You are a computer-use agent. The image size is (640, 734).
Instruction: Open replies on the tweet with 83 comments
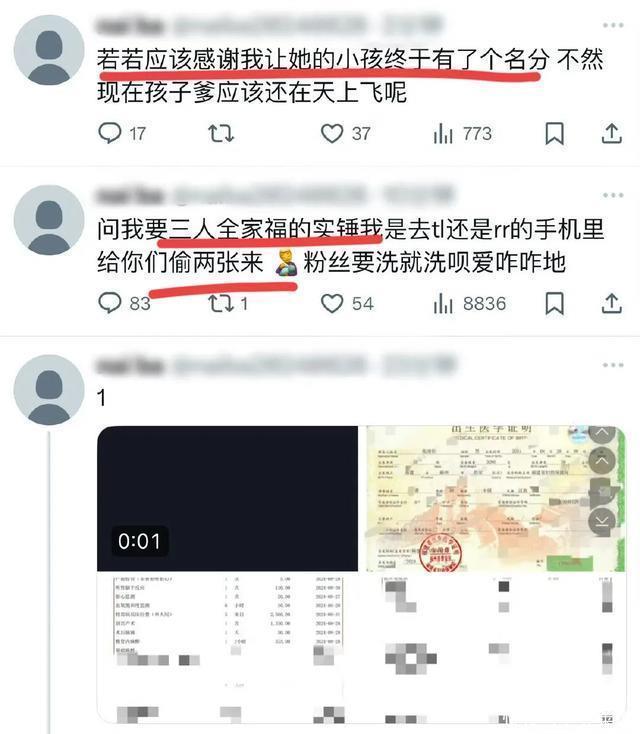click(124, 303)
